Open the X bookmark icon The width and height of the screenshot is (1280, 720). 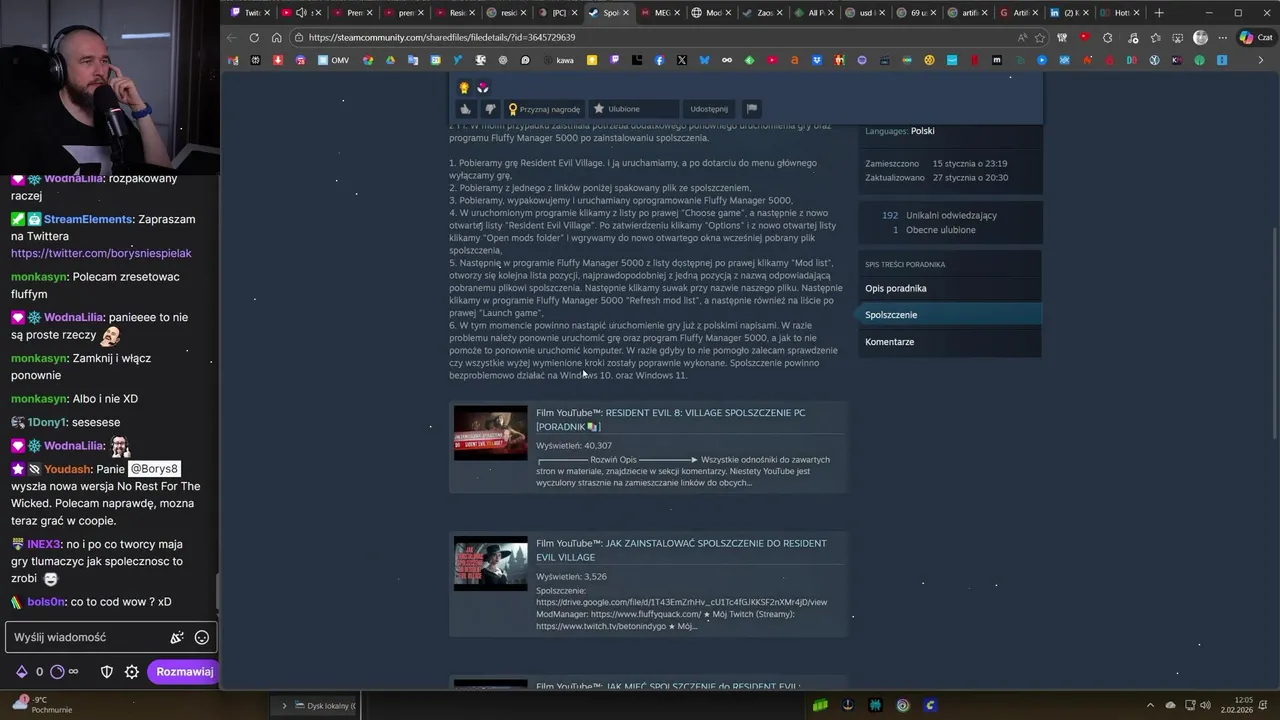[x=682, y=60]
